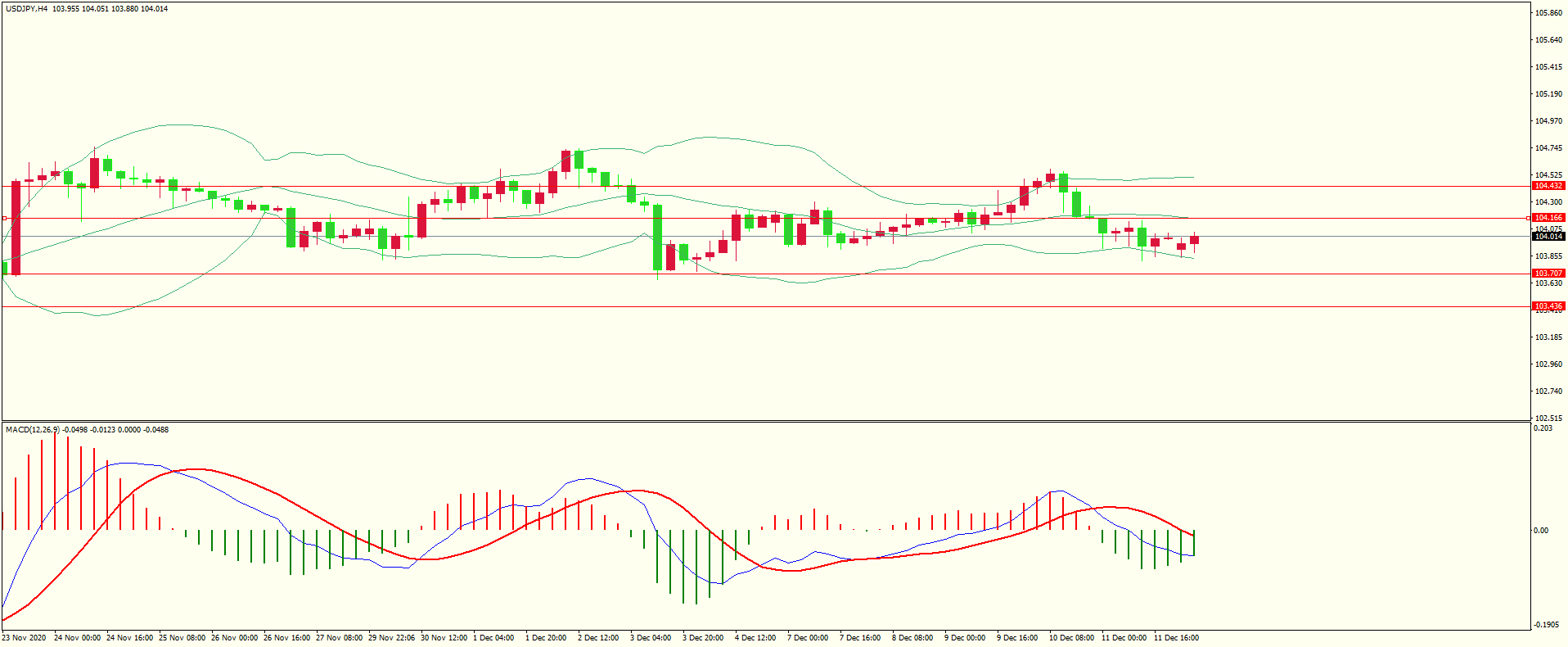1568x647 pixels.
Task: Click the black current price 104.014 tag
Action: click(x=1548, y=237)
